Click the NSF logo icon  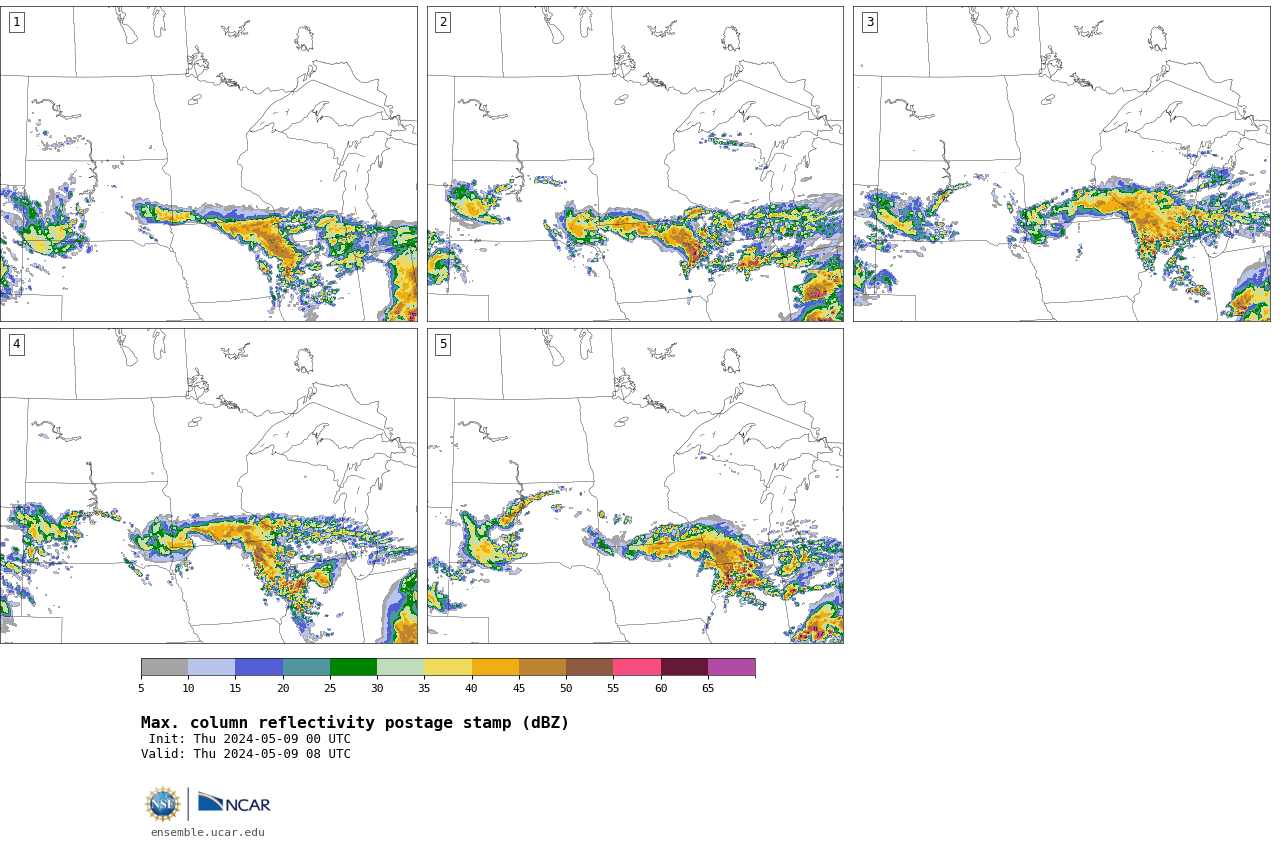click(162, 804)
